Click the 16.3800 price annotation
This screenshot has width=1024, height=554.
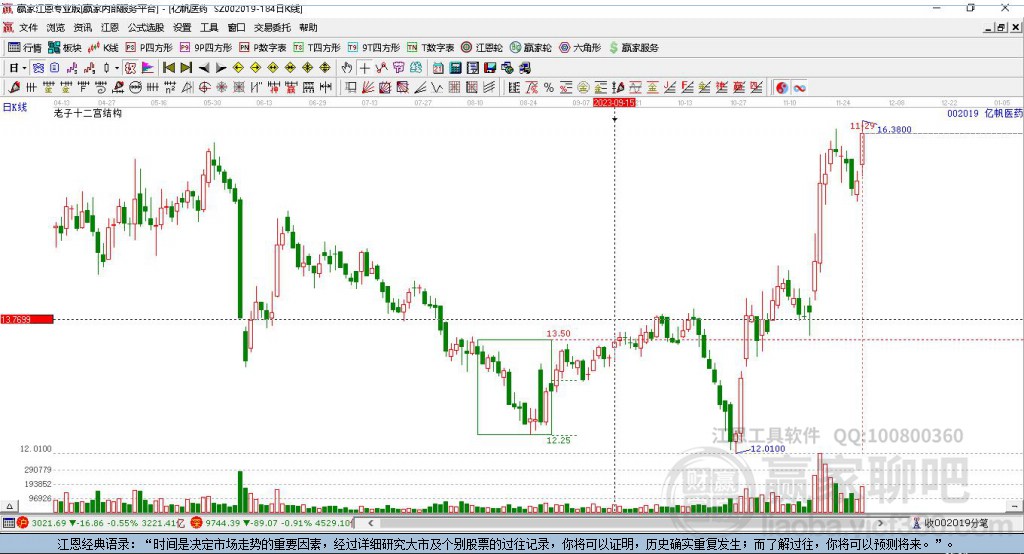[894, 129]
